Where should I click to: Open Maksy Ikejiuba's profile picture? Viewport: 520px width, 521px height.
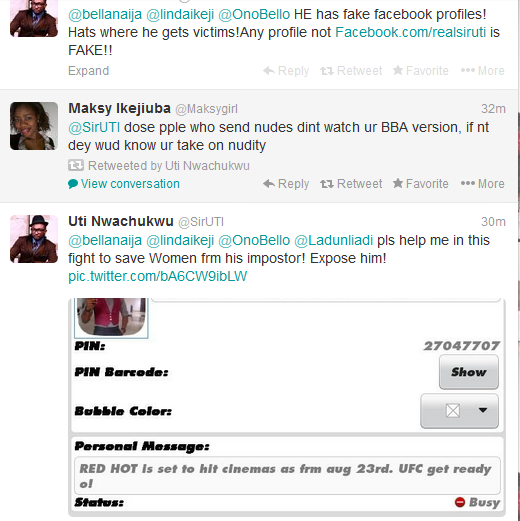34,126
